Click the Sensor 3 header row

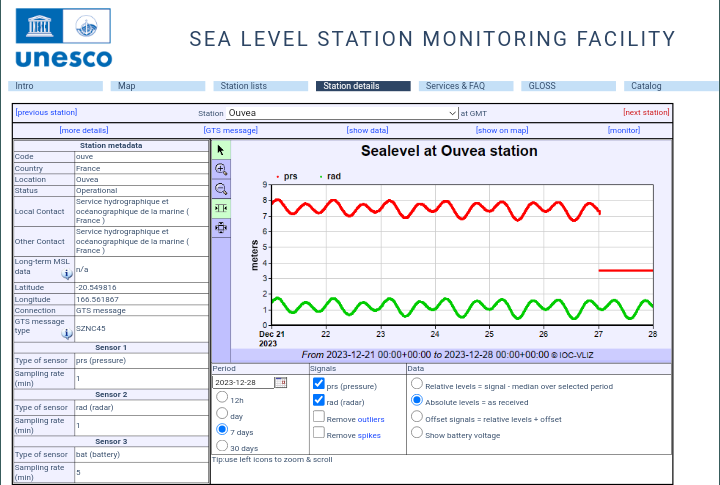[111, 441]
